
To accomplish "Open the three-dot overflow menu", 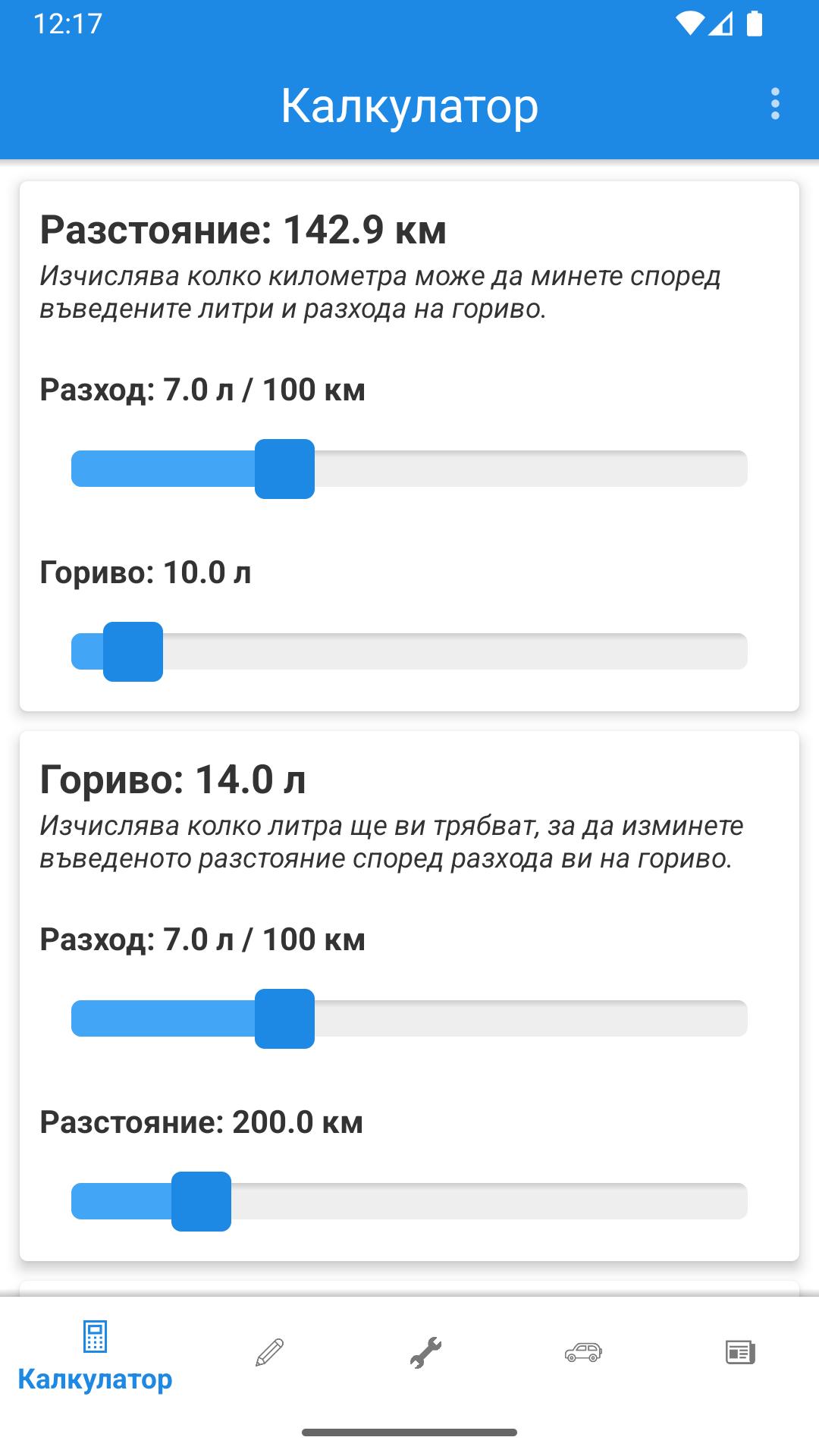I will point(774,104).
